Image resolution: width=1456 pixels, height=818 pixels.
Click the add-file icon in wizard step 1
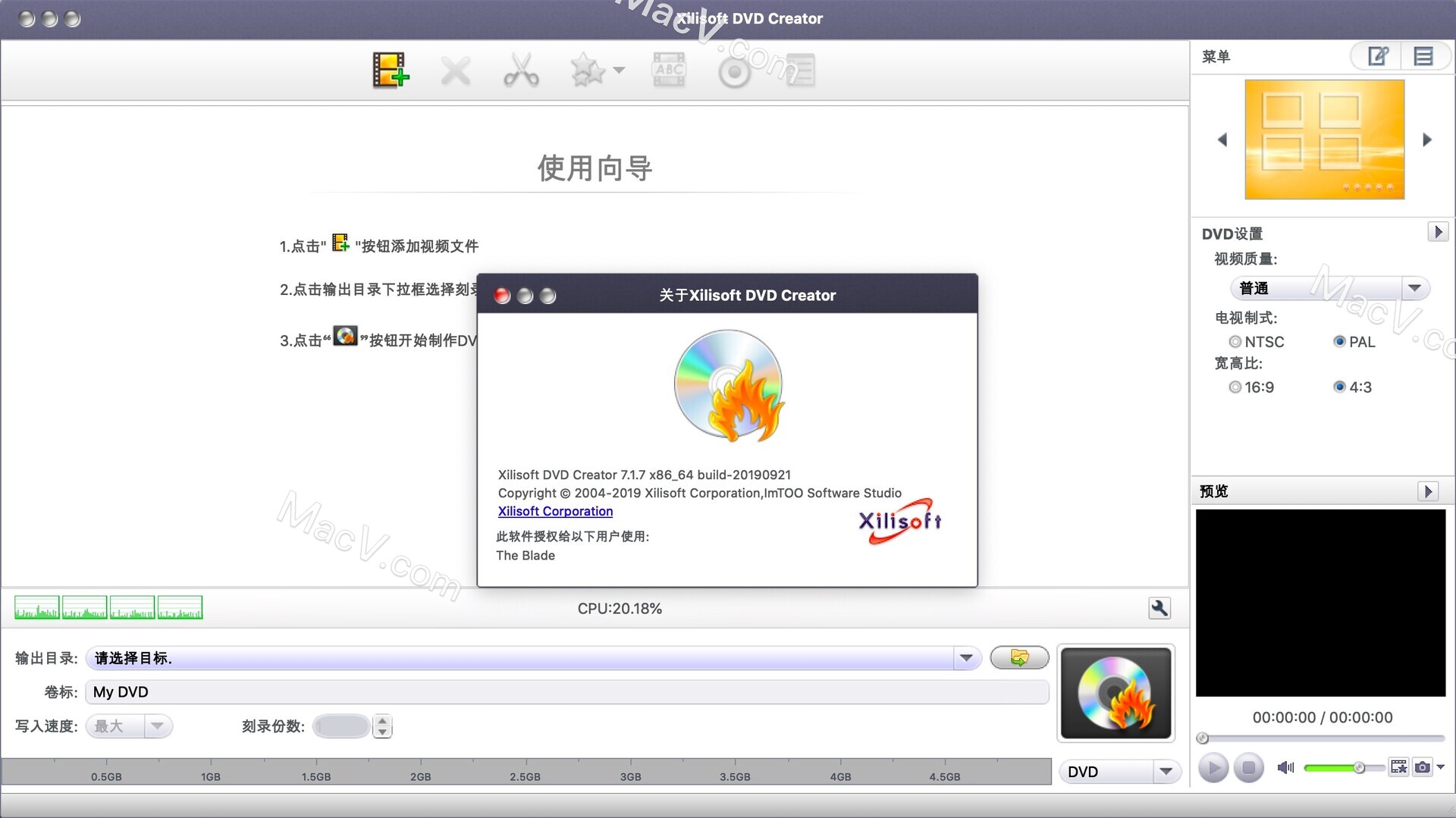(340, 243)
